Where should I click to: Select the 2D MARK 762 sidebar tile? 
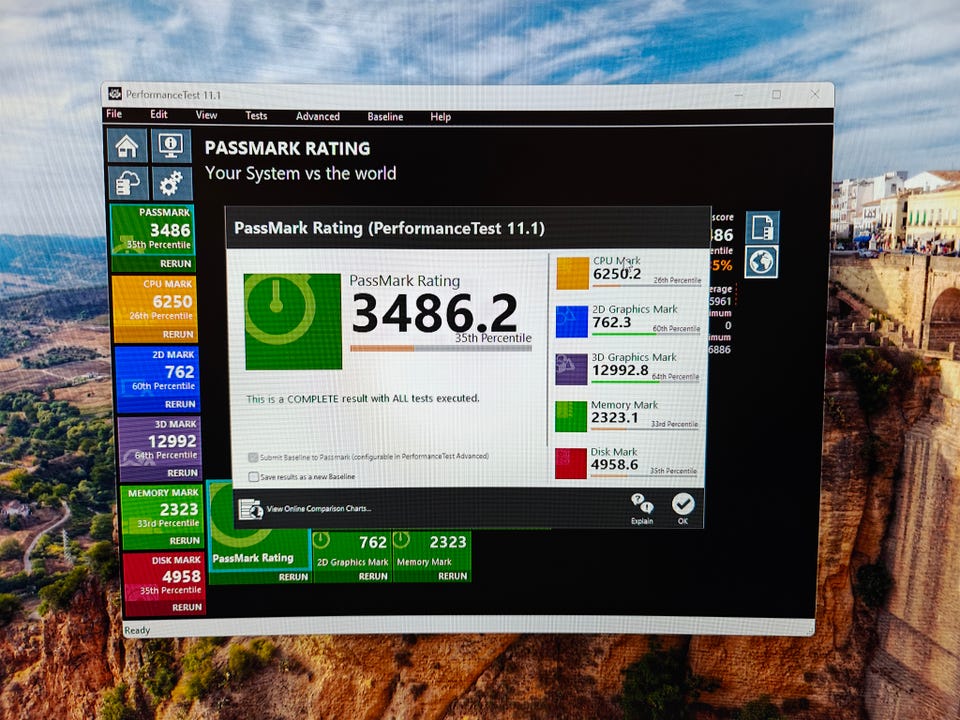click(x=157, y=372)
